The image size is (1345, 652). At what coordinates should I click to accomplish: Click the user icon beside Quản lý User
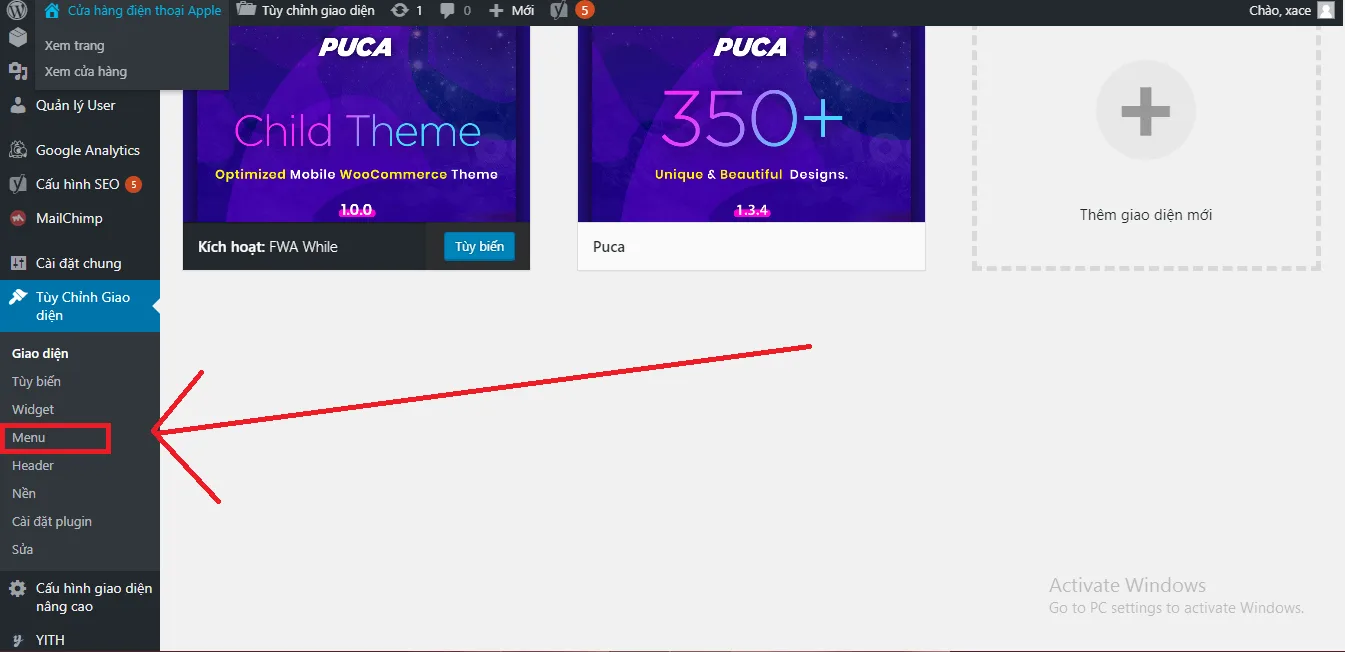click(x=17, y=105)
